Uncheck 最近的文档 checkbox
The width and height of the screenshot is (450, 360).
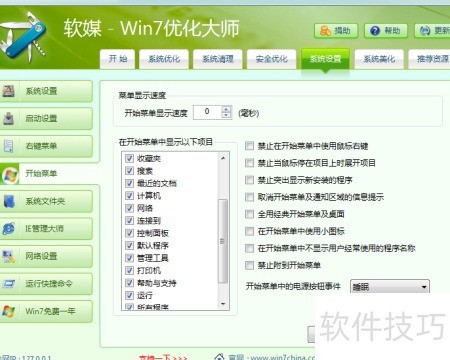coord(129,183)
